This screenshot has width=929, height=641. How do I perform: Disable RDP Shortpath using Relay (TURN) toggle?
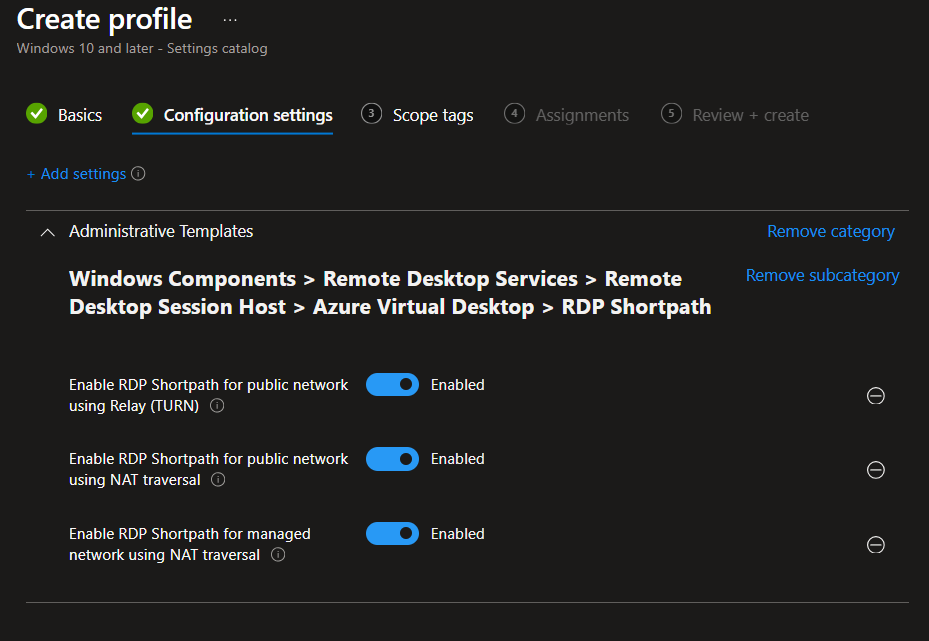pyautogui.click(x=392, y=385)
